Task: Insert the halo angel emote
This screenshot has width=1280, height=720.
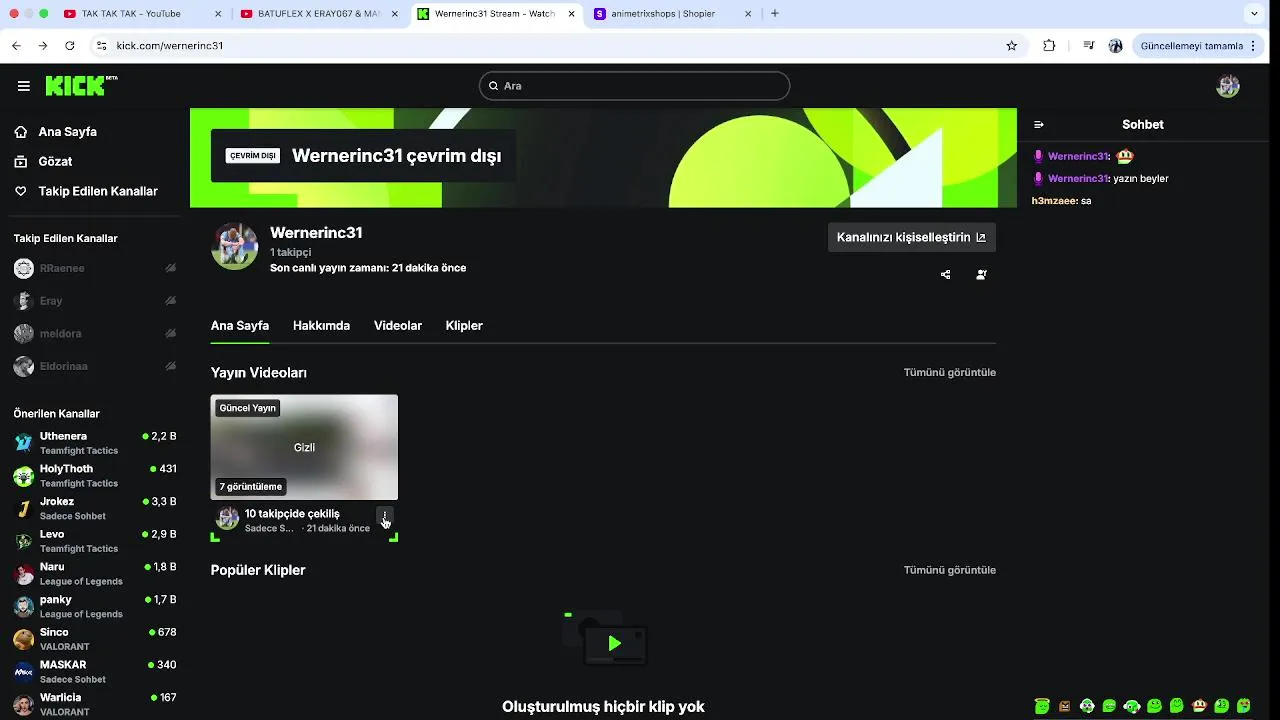Action: [x=1042, y=706]
